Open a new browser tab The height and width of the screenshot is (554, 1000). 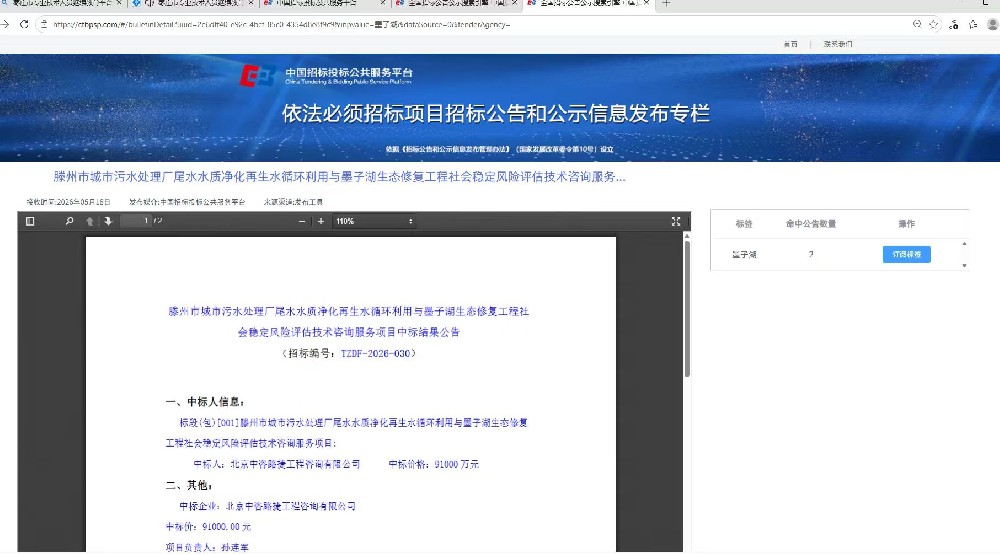(666, 3)
